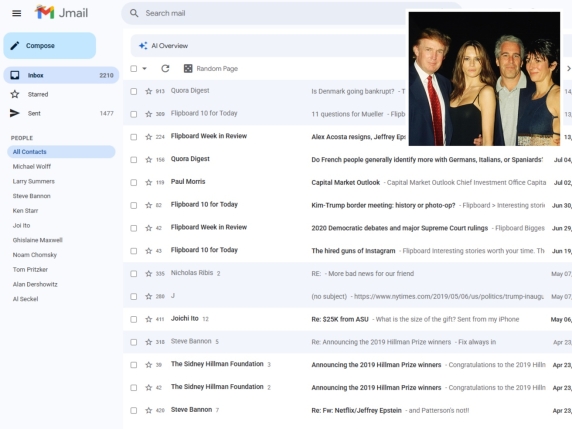Open the hamburger main menu
Screen dimensions: 572x429
[16, 13]
